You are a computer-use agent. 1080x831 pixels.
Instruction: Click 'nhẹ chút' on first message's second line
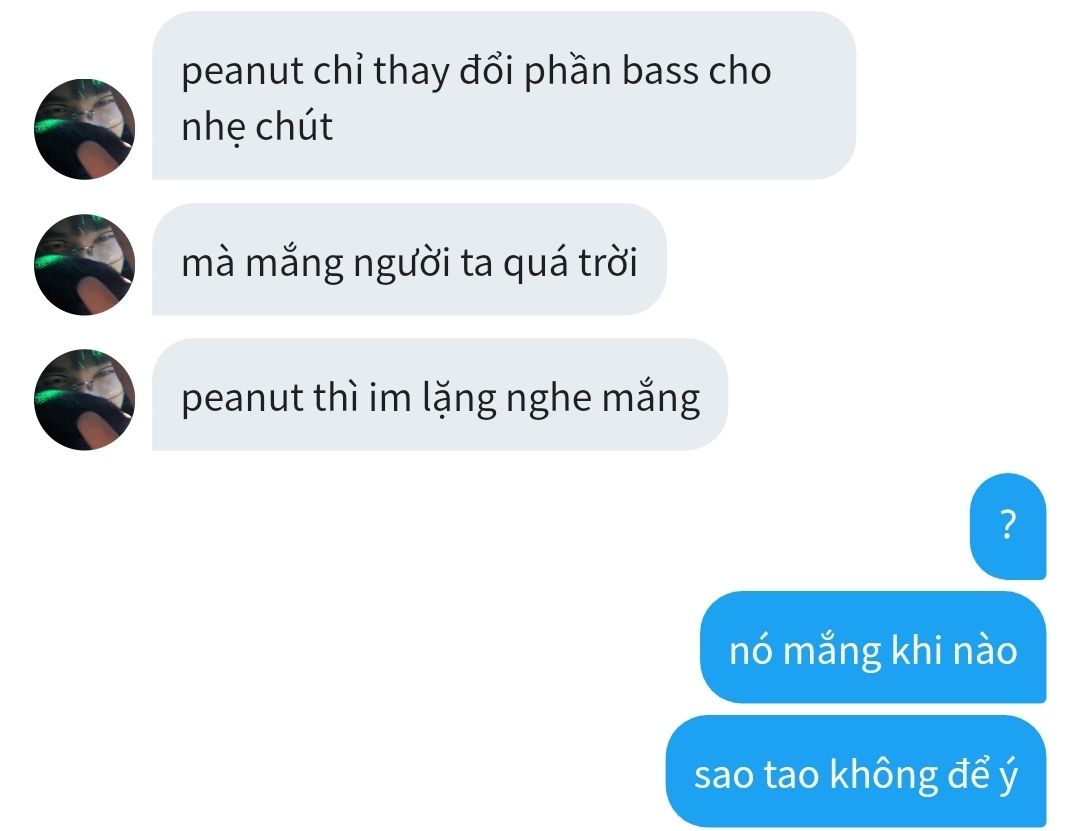[257, 129]
